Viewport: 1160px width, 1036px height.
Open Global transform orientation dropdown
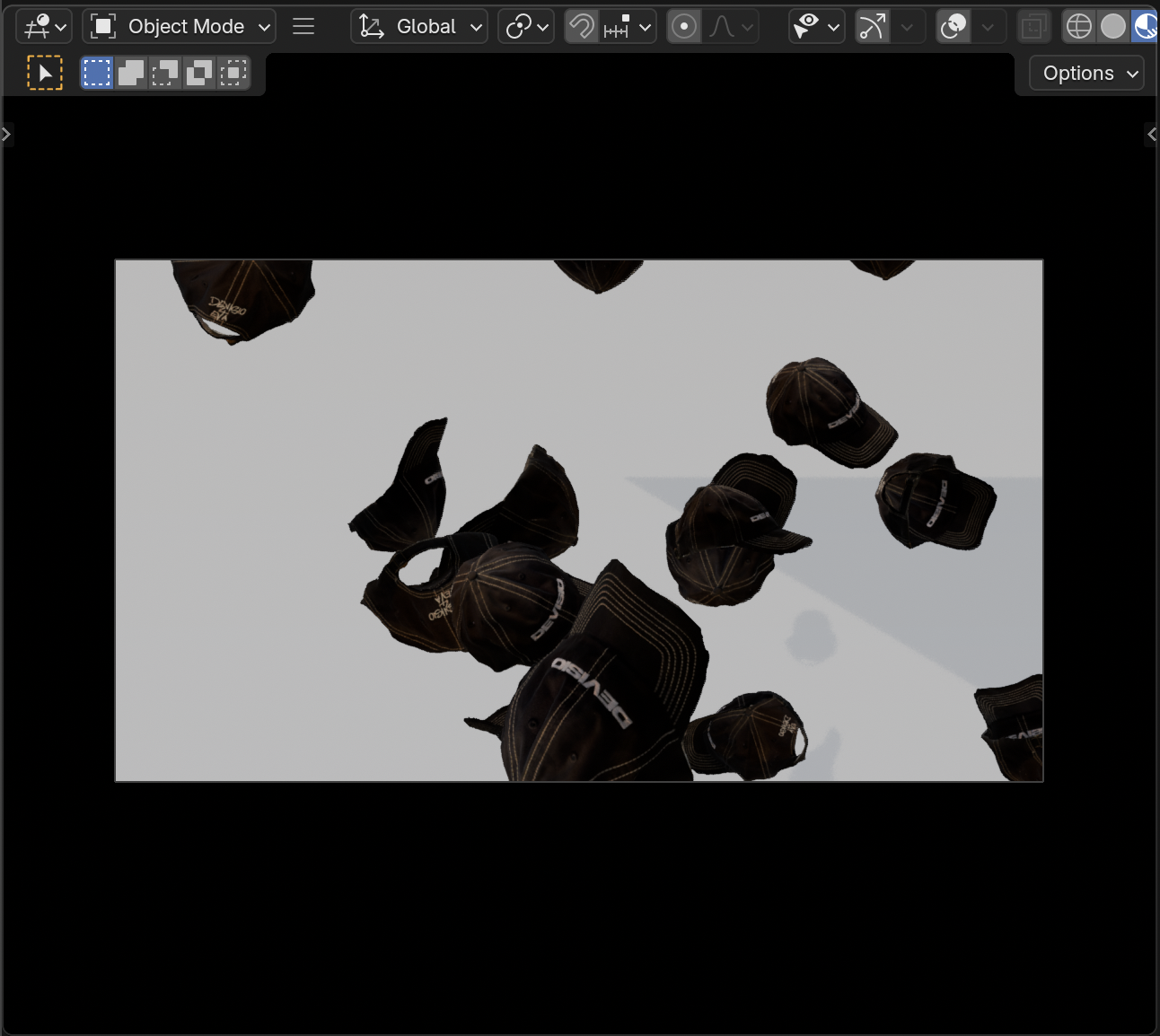tap(419, 27)
